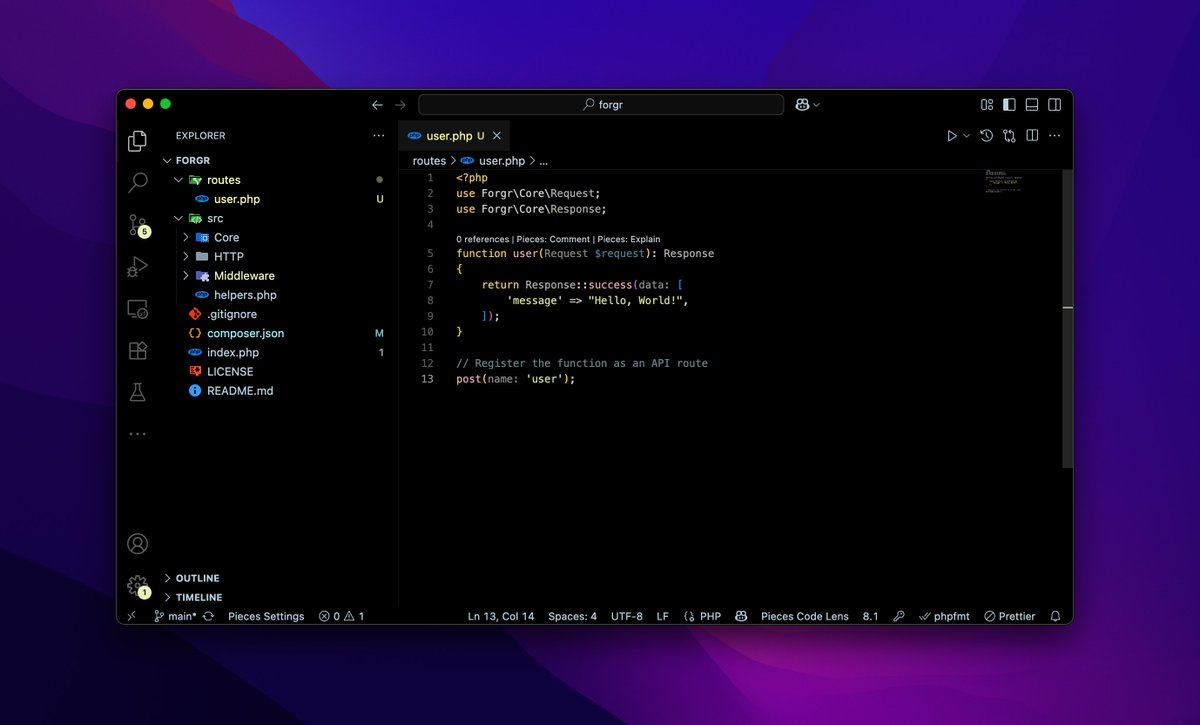1200x725 pixels.
Task: Open Pieces Settings from the status bar
Action: click(266, 616)
